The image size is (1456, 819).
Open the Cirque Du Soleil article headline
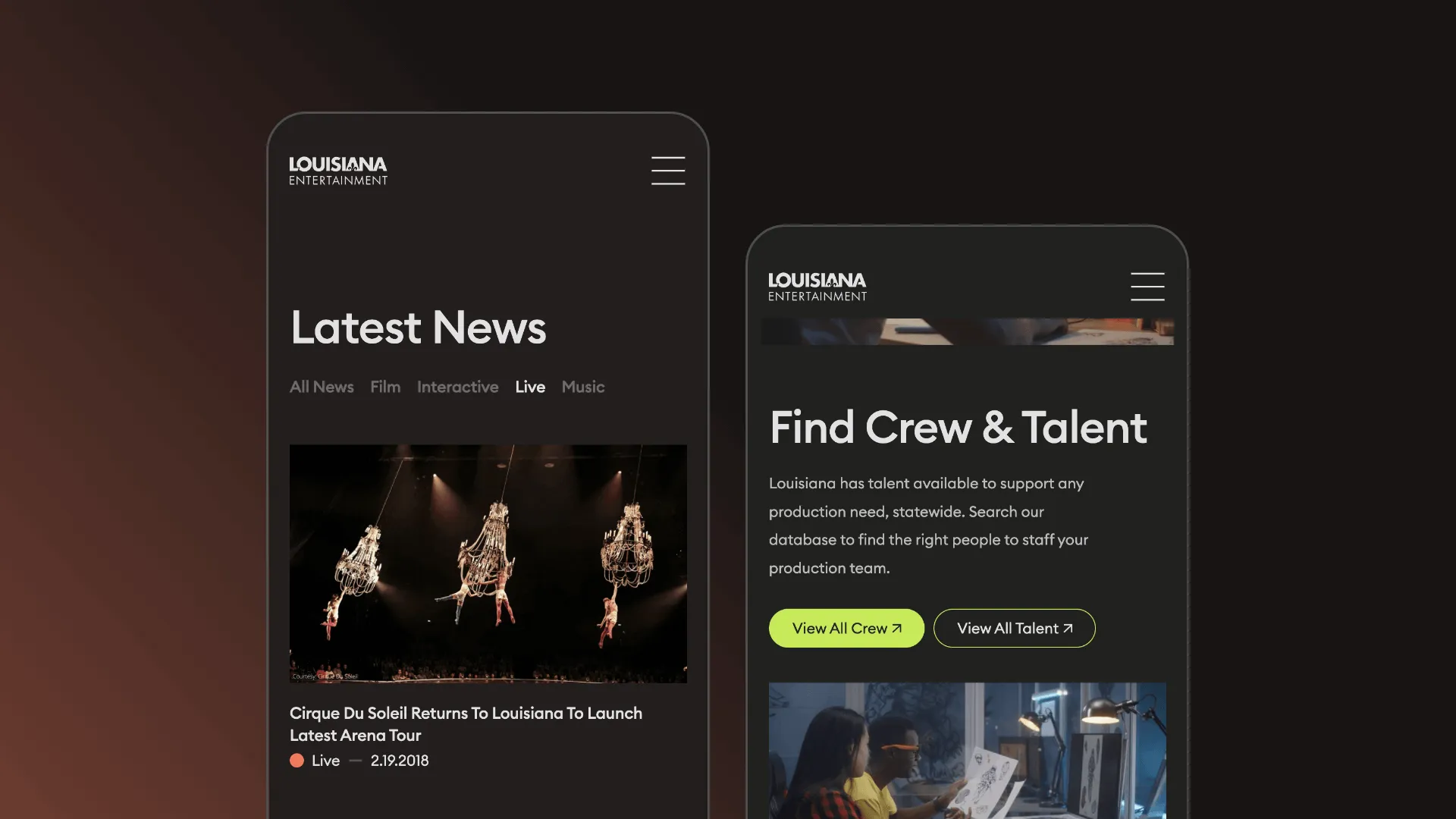pos(466,724)
